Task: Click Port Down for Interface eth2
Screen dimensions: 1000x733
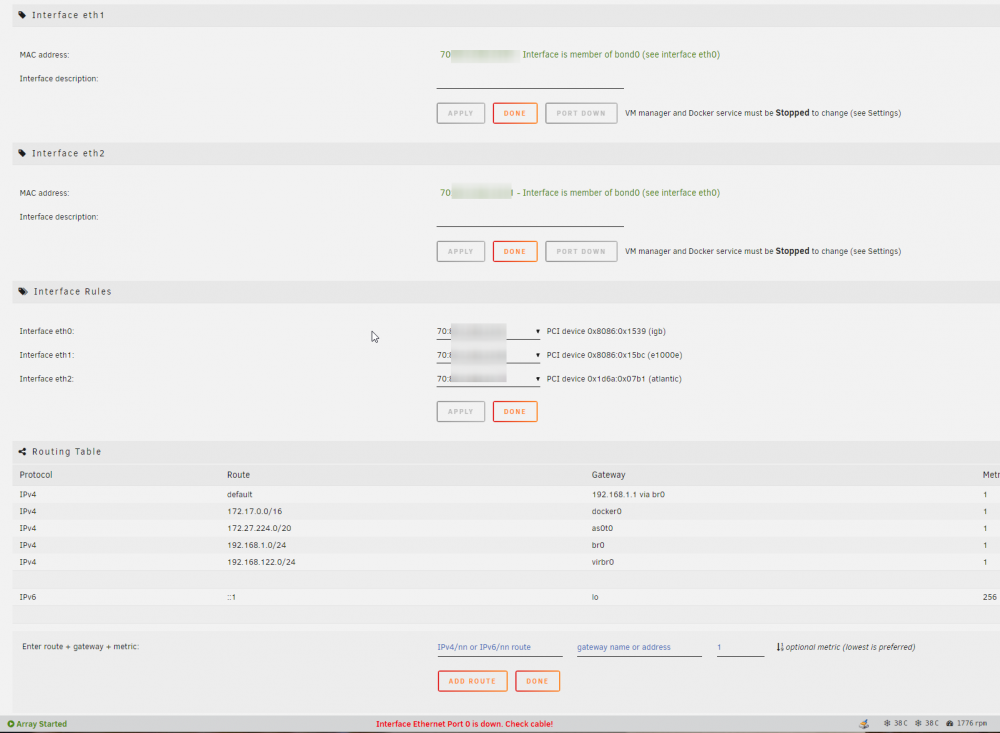Action: (581, 251)
